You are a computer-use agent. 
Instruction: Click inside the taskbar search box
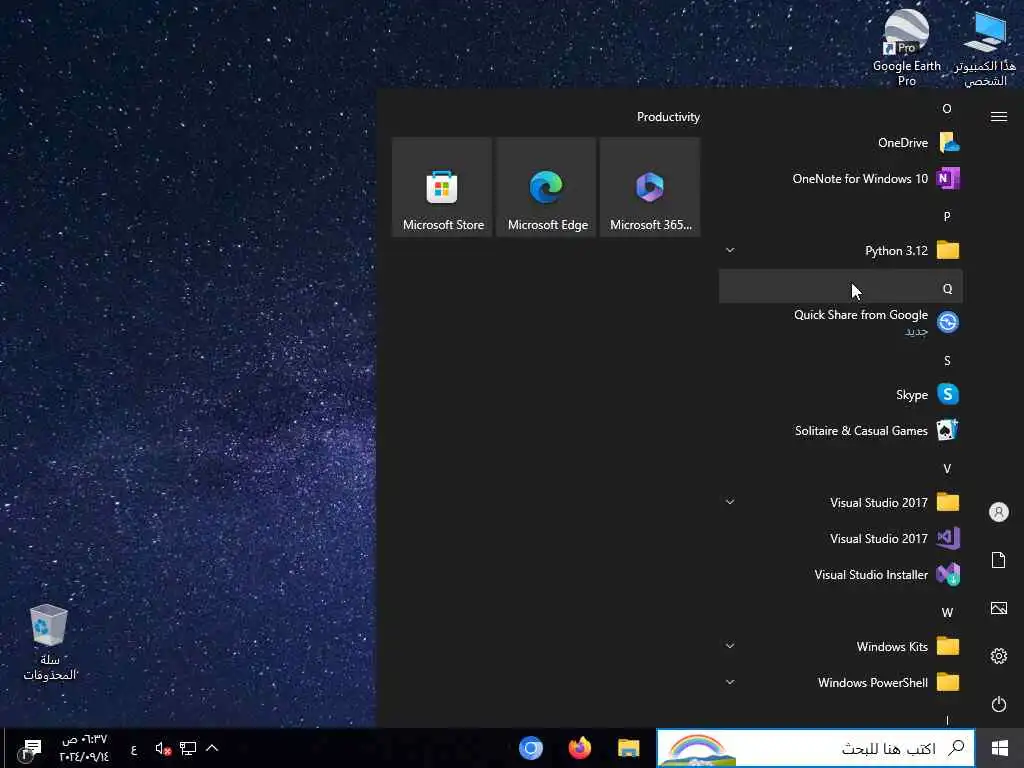816,748
